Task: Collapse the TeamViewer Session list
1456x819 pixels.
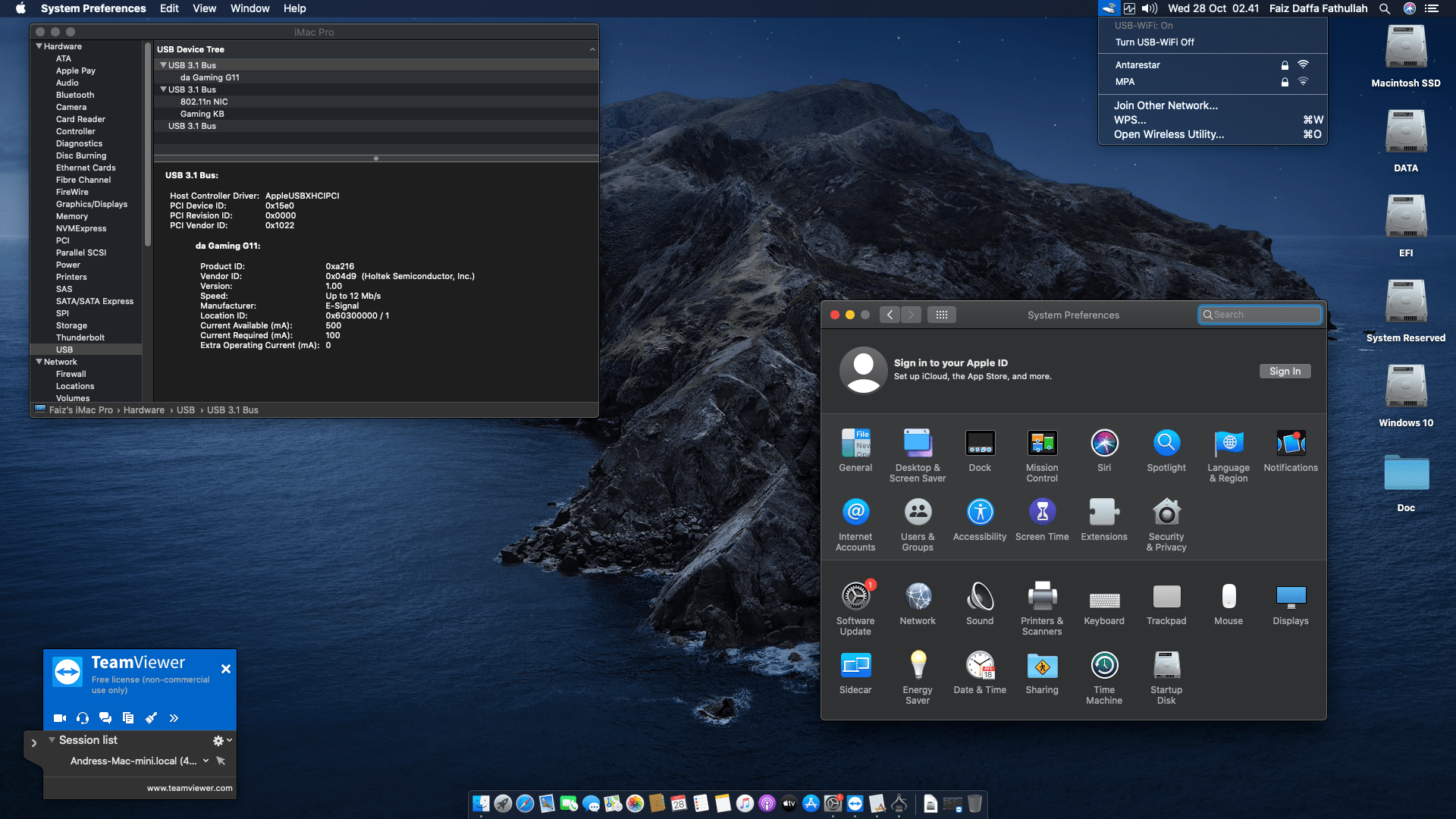Action: coord(52,740)
